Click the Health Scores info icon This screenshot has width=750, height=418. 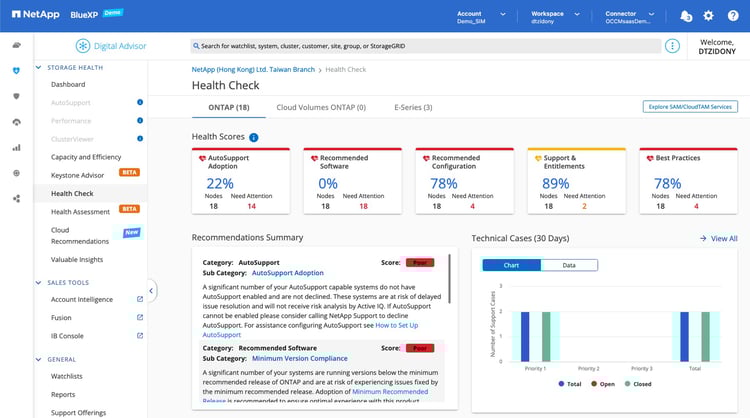point(254,137)
